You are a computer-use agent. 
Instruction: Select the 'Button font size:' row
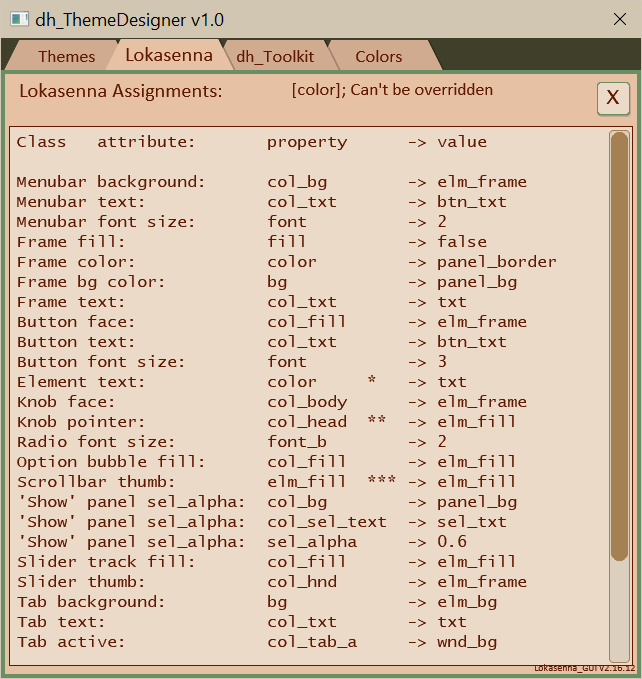(x=231, y=362)
